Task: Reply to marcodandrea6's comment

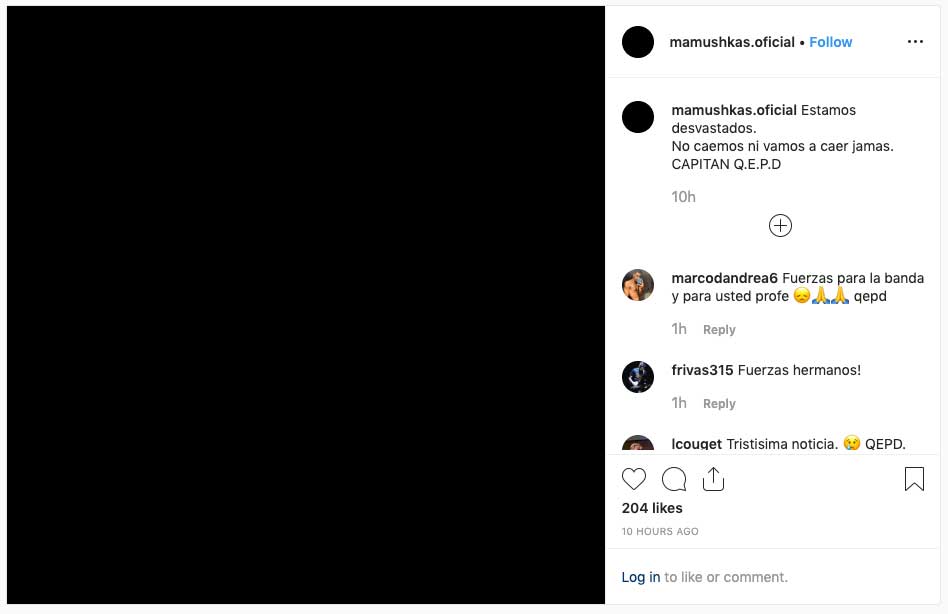Action: pyautogui.click(x=719, y=330)
